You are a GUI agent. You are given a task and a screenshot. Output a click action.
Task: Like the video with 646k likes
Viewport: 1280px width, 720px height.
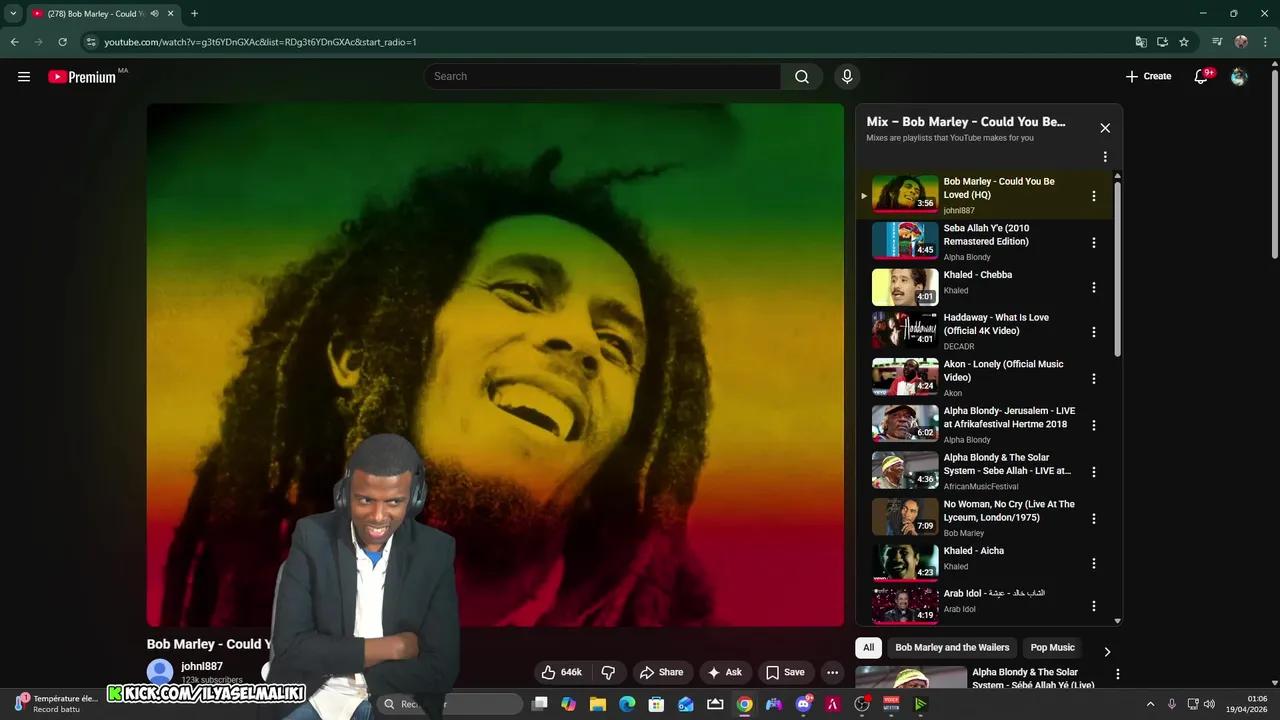pos(561,672)
